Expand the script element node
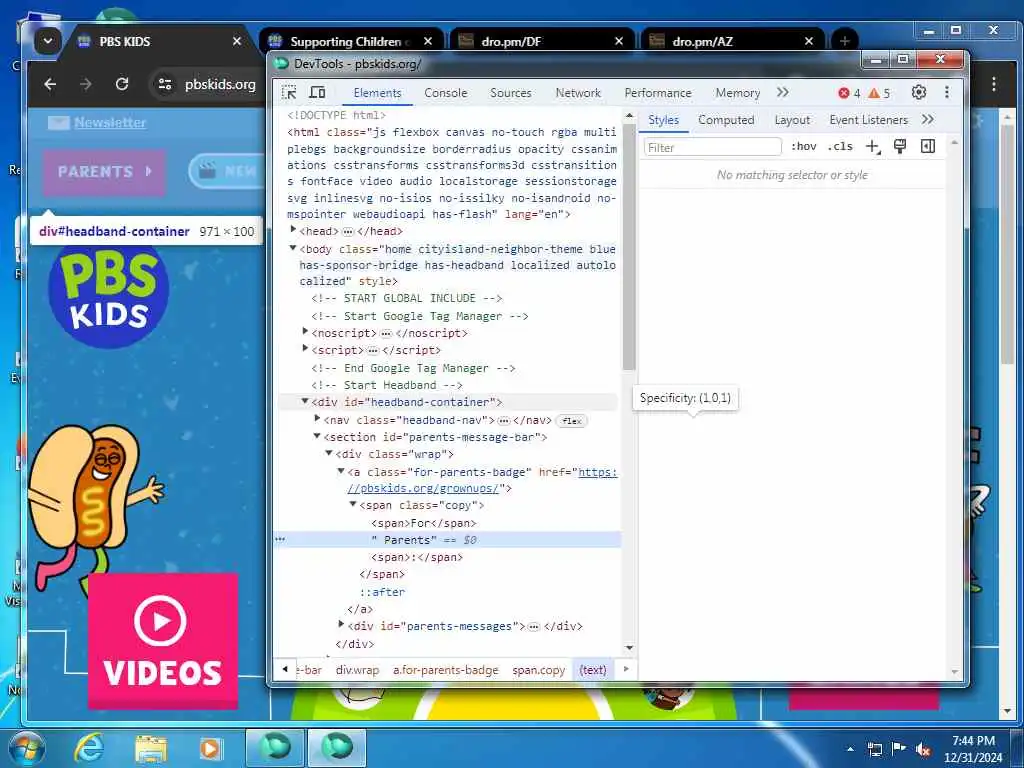 point(305,349)
